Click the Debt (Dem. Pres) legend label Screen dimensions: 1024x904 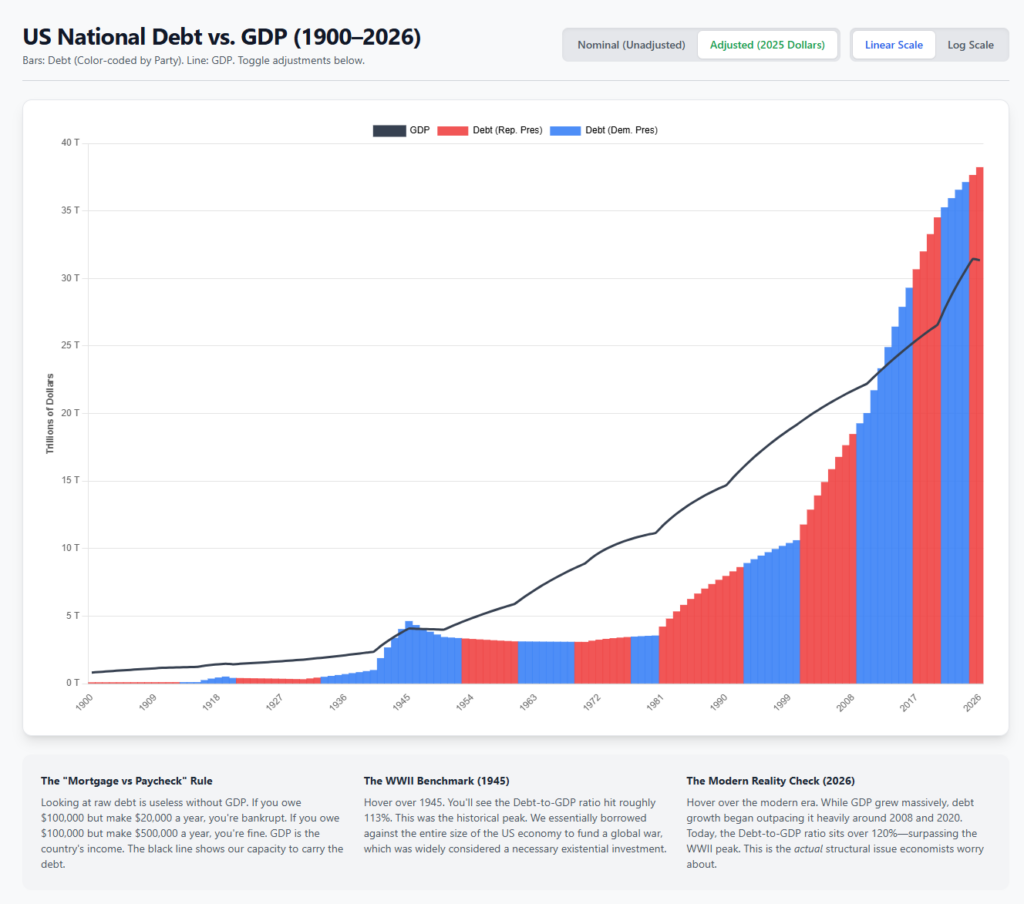click(x=621, y=131)
